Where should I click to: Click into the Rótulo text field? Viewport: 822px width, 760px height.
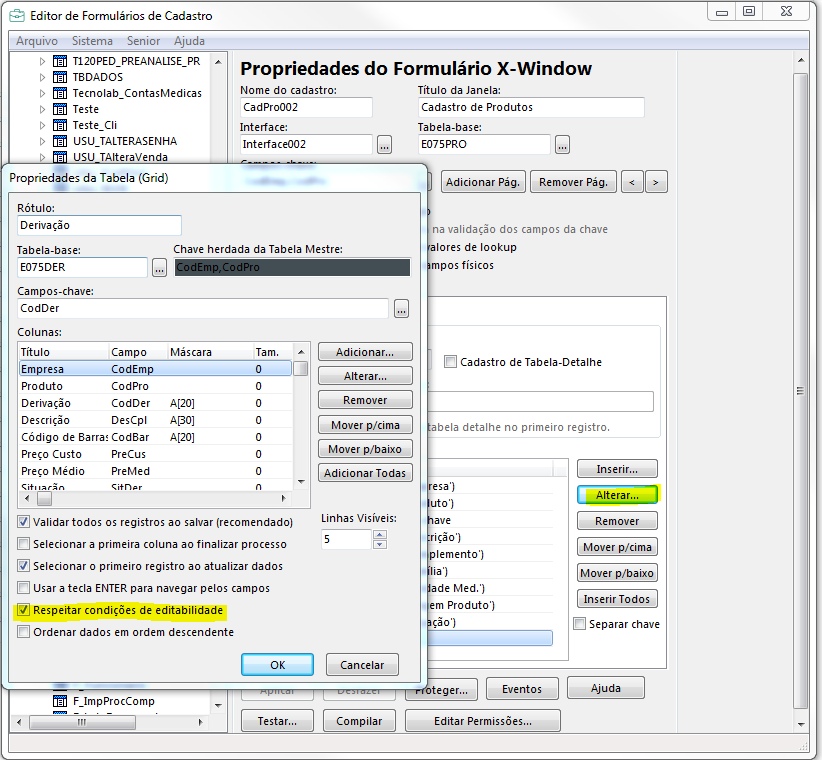coord(99,226)
